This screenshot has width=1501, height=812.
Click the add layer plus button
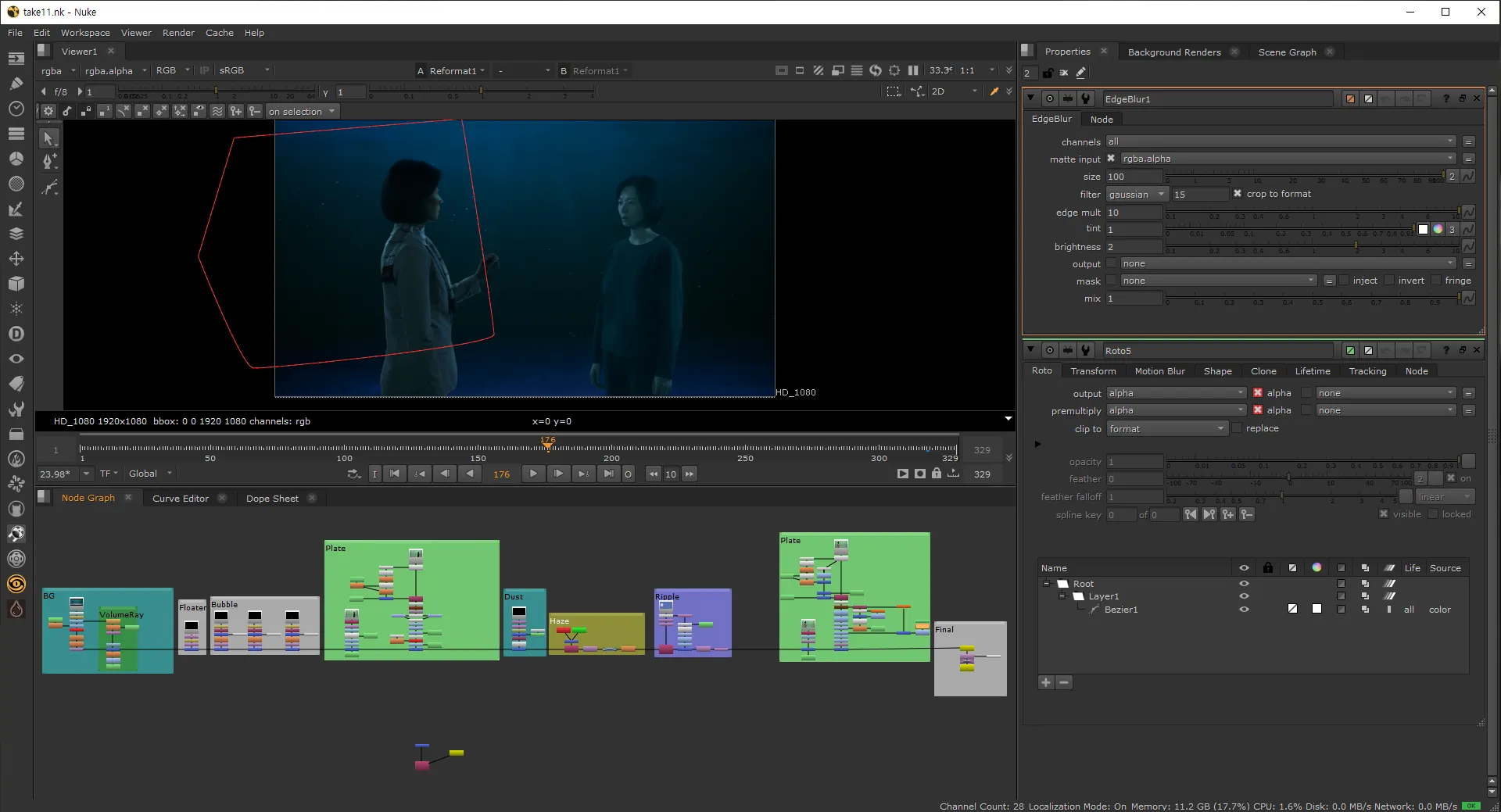1045,682
